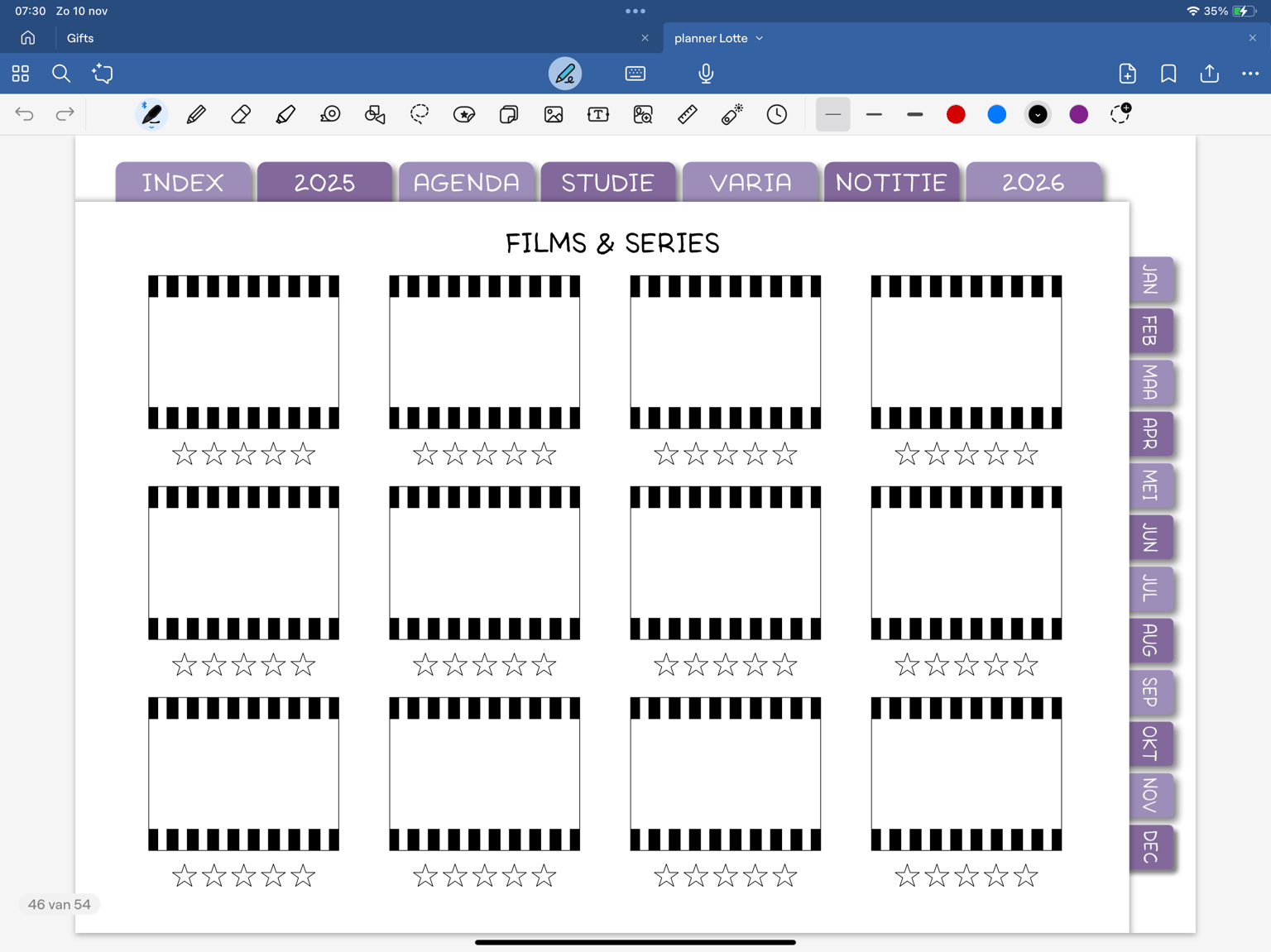Open the sticky note tool
1271x952 pixels.
click(509, 114)
